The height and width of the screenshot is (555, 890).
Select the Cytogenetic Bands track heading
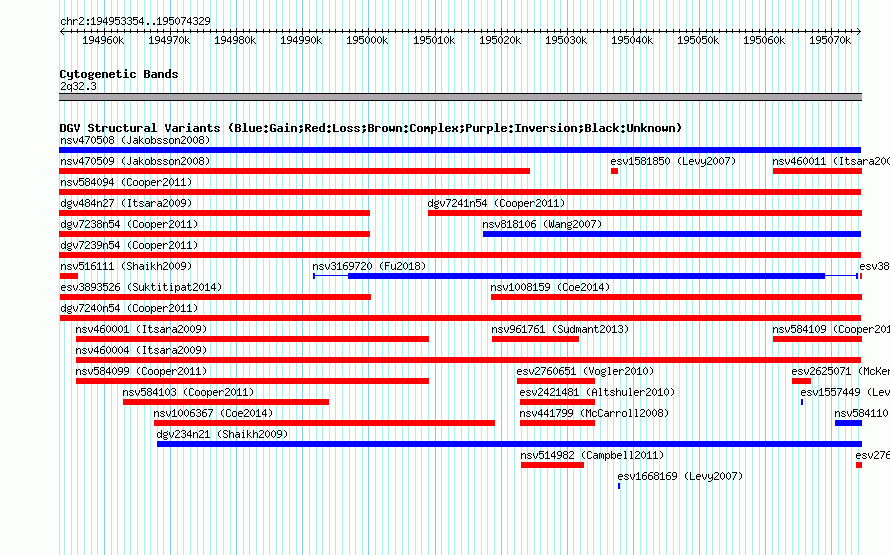coord(119,74)
